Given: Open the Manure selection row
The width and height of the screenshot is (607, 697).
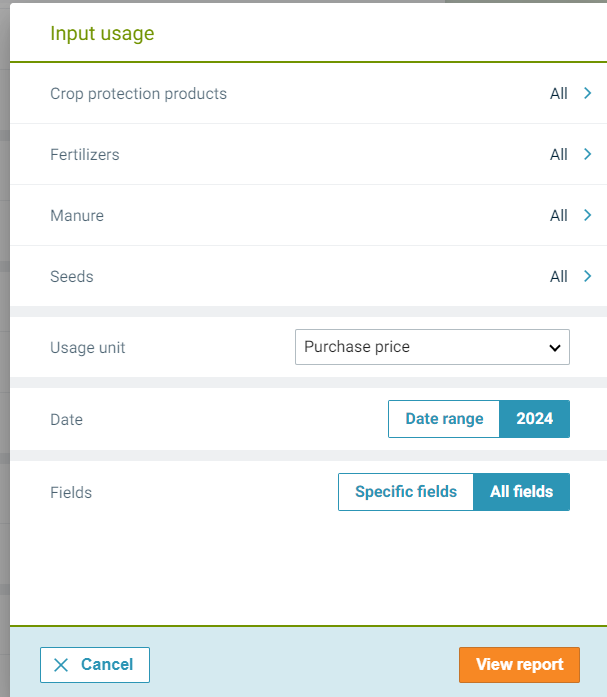Looking at the screenshot, I should (x=77, y=216).
